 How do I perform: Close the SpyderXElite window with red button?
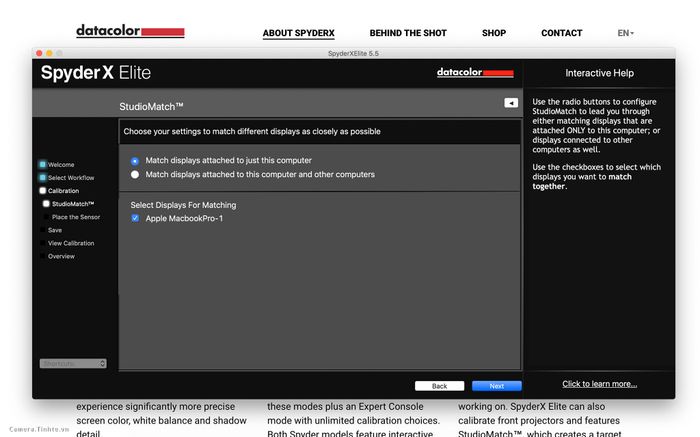click(39, 53)
